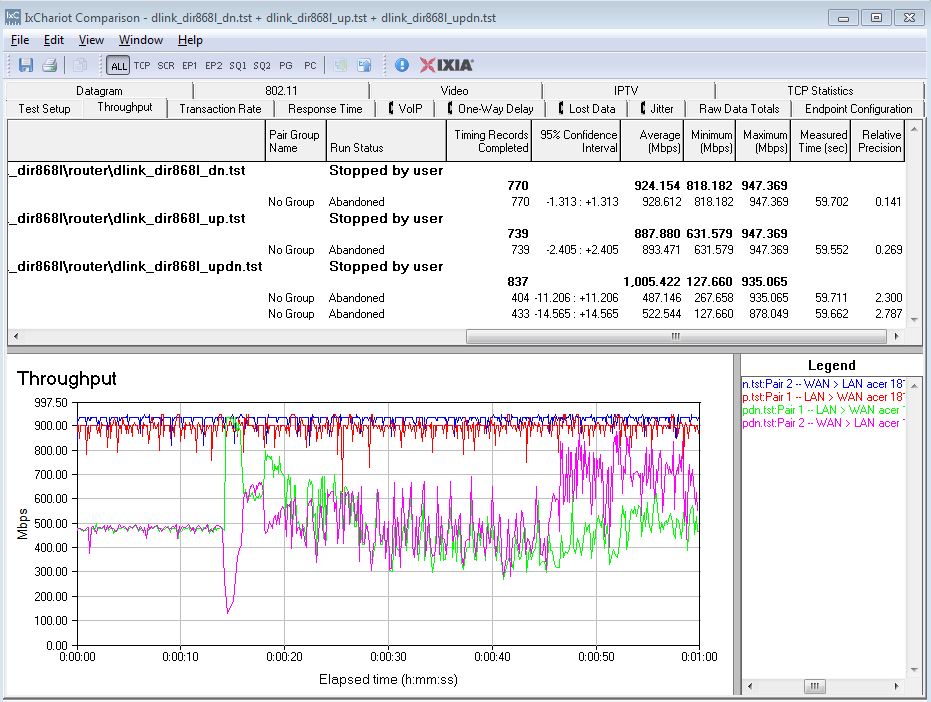Switch to the Video tab
Image resolution: width=931 pixels, height=702 pixels.
[454, 91]
